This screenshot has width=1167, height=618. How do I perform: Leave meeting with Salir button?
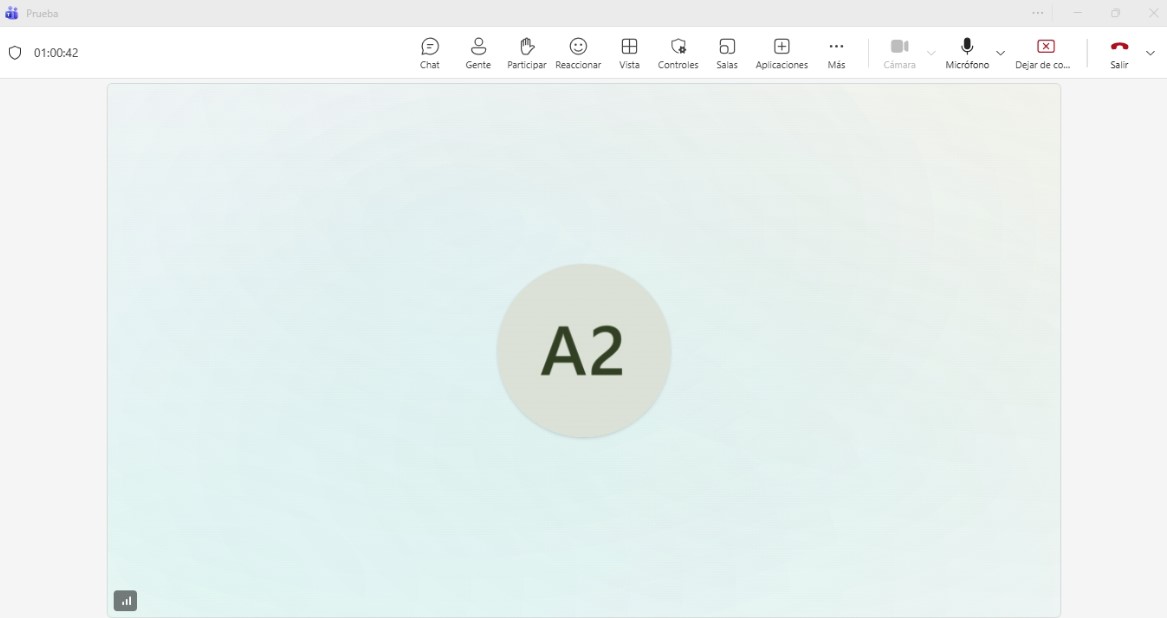point(1119,54)
